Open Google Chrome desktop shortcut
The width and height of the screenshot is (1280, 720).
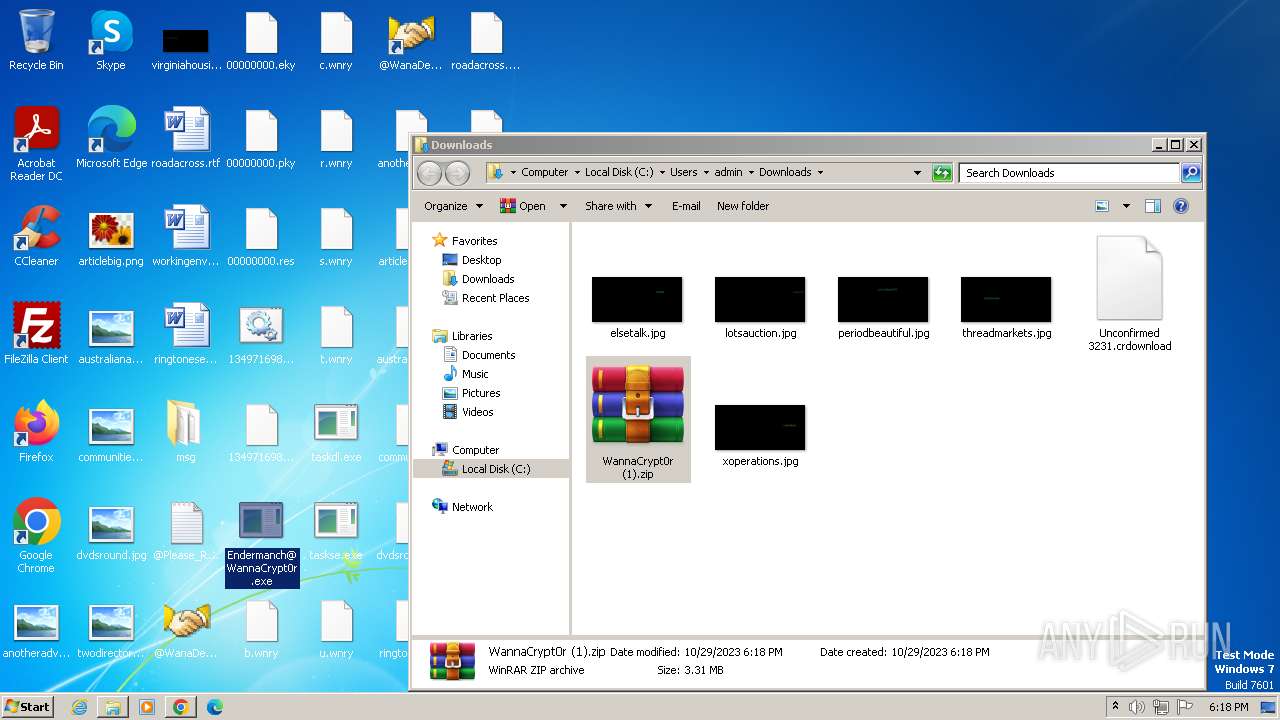pos(36,537)
